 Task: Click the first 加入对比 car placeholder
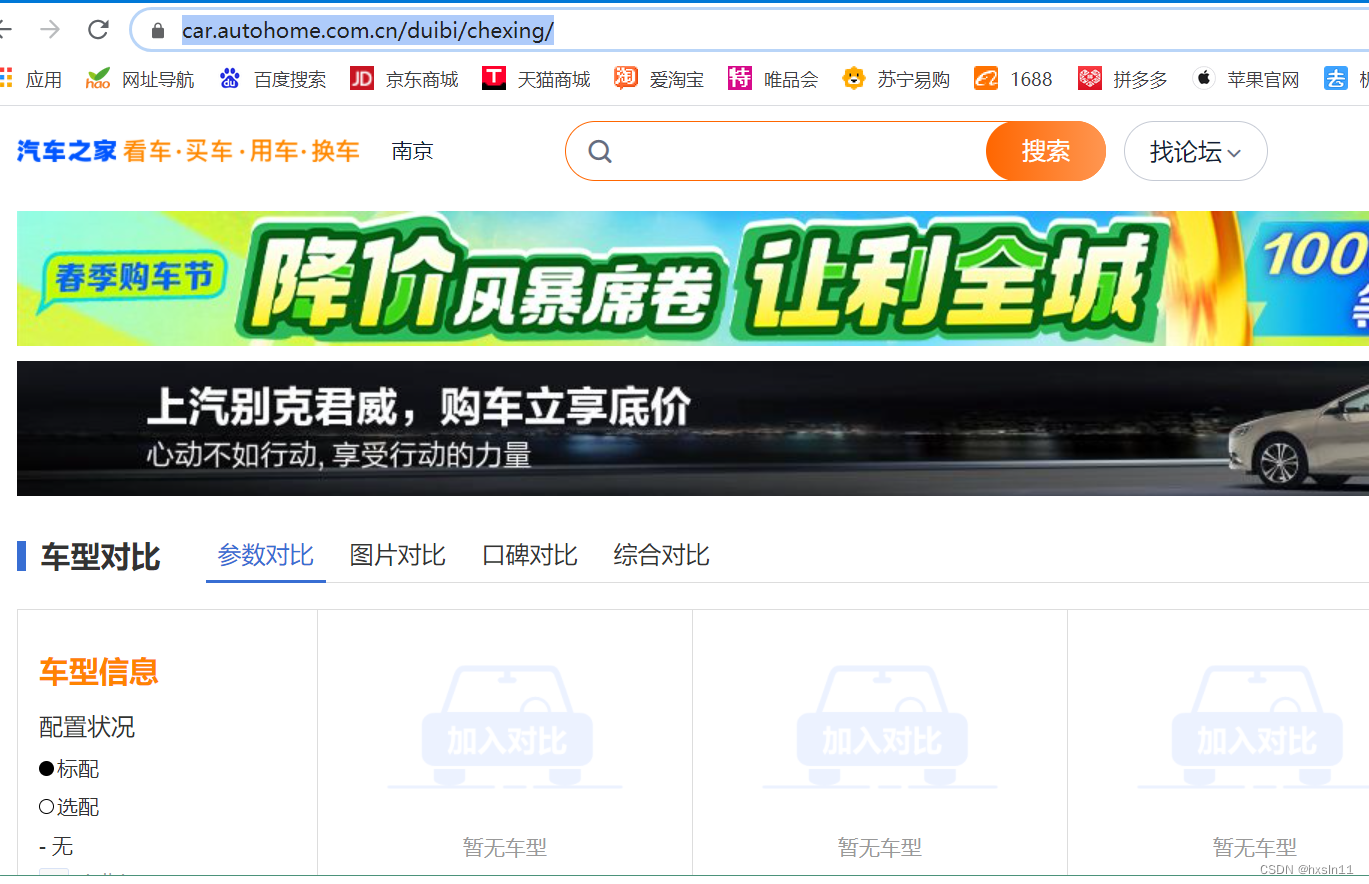click(505, 728)
